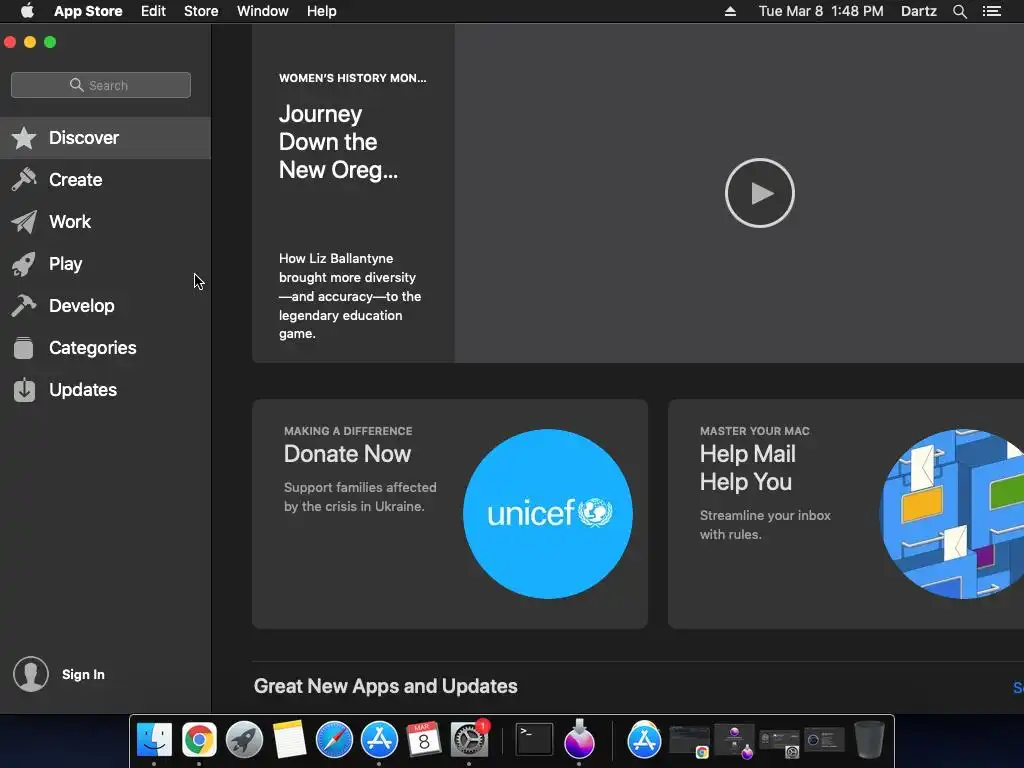Open the Play section
1024x768 pixels.
(x=105, y=264)
